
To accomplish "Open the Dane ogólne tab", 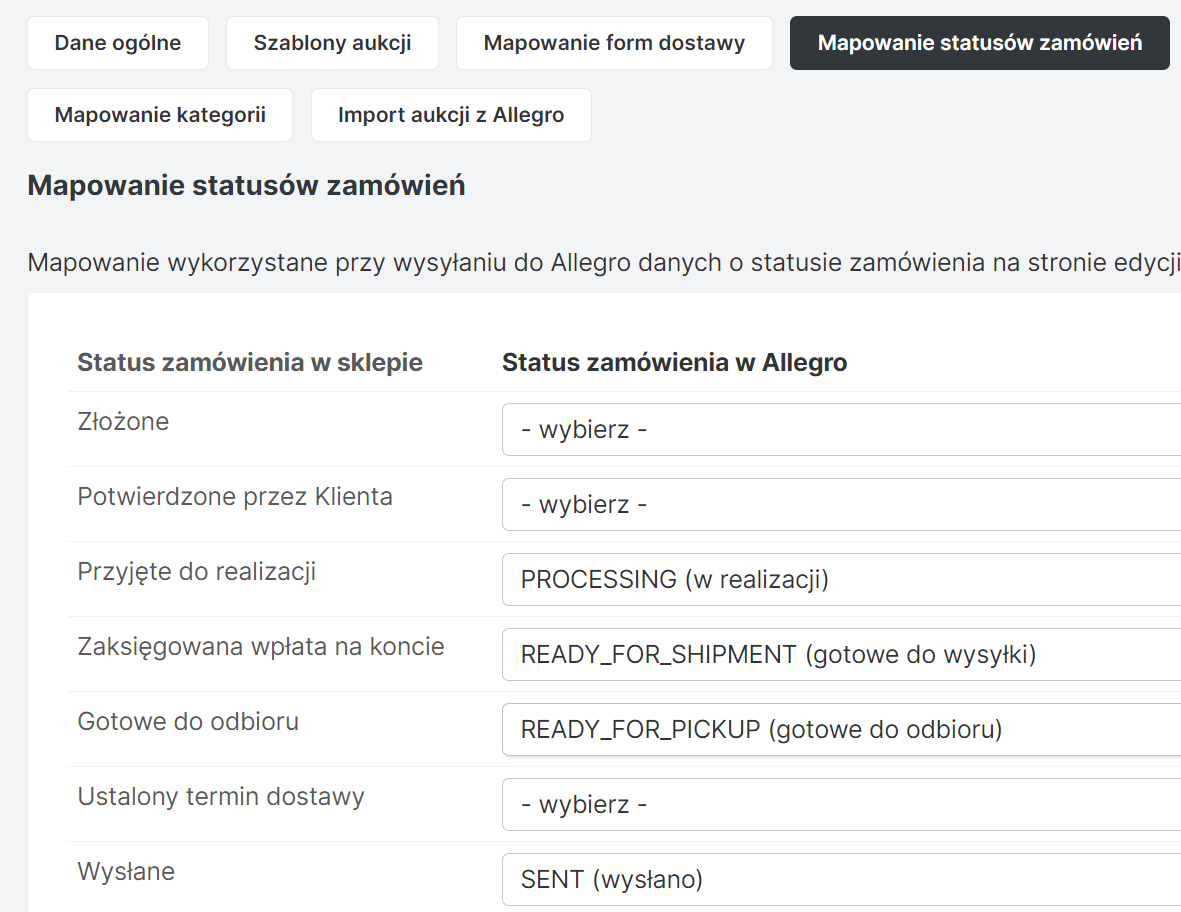I will coord(118,43).
